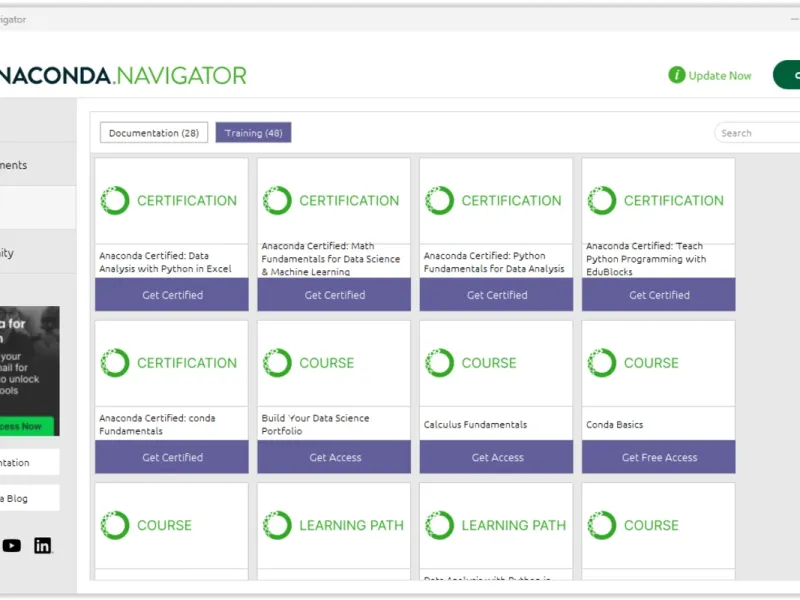Image resolution: width=800 pixels, height=600 pixels.
Task: Get Certified for Python Fundamentals for Data Analysis
Action: click(496, 295)
